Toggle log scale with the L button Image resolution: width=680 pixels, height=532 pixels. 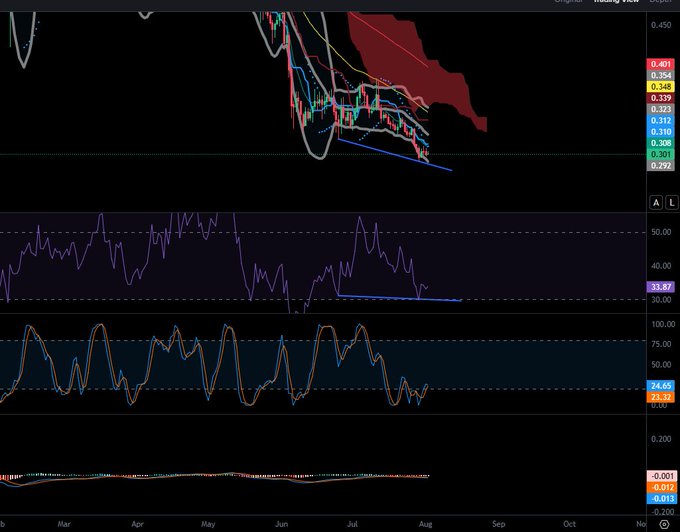[x=672, y=202]
